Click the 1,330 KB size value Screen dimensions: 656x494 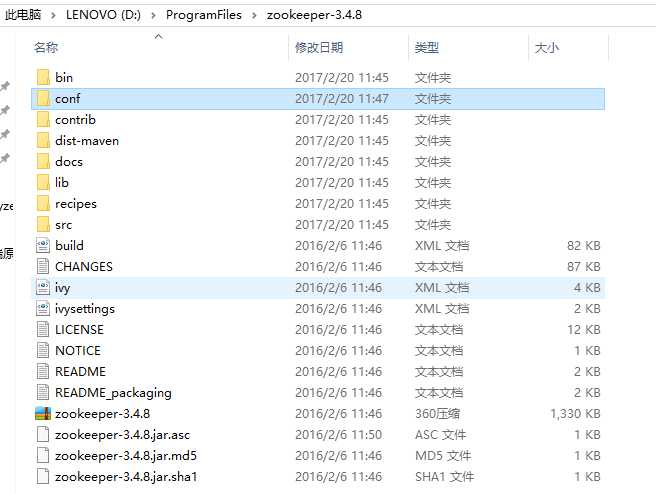click(575, 413)
